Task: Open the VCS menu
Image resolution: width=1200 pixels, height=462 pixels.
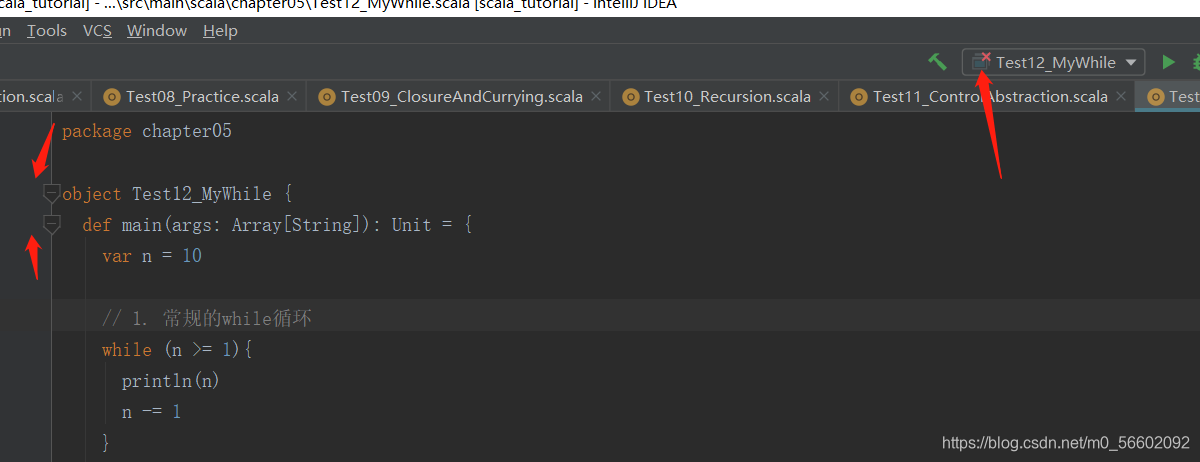Action: (97, 31)
